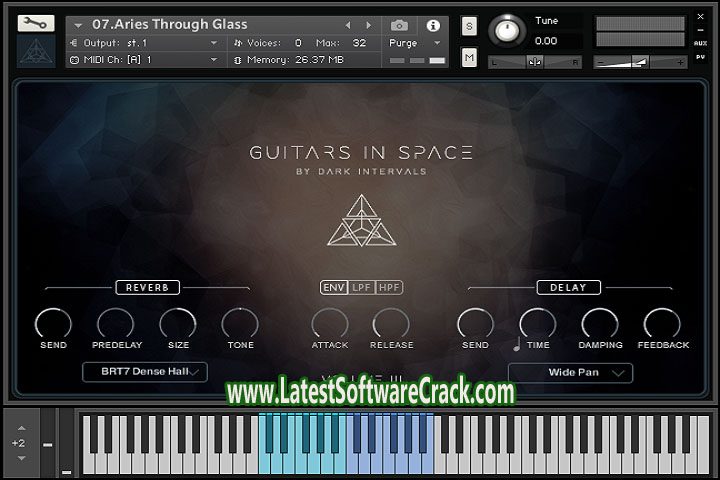Toggle the delay tempo sync note icon

click(x=517, y=344)
